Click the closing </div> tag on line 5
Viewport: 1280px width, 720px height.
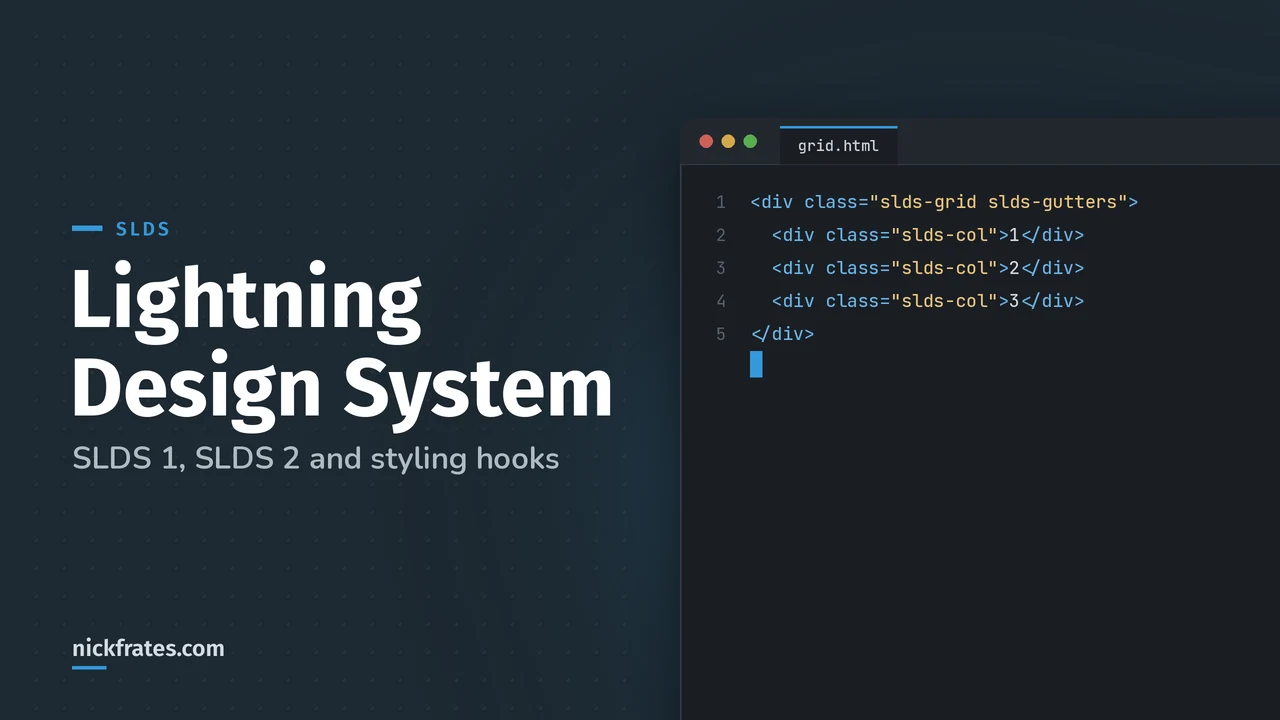782,334
